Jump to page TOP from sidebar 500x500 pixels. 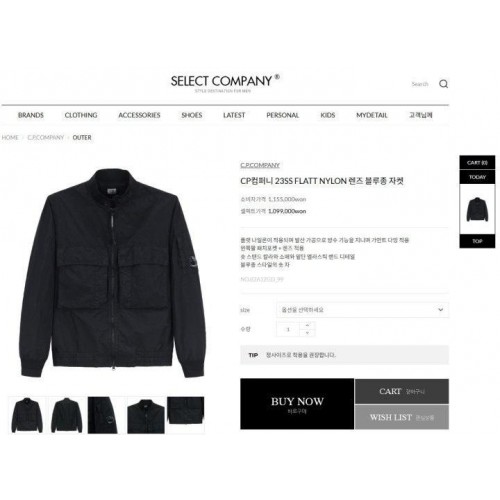pyautogui.click(x=477, y=241)
